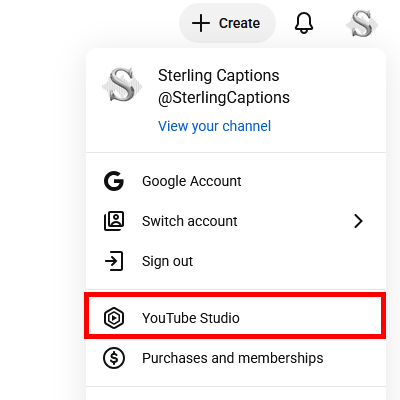Click the plus icon in Create
Image resolution: width=400 pixels, height=400 pixels.
(x=201, y=23)
